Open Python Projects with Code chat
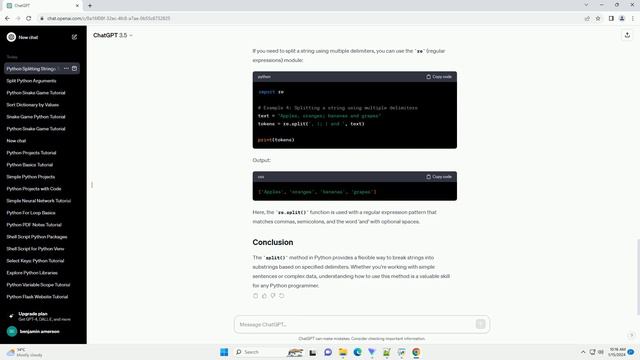 34,189
